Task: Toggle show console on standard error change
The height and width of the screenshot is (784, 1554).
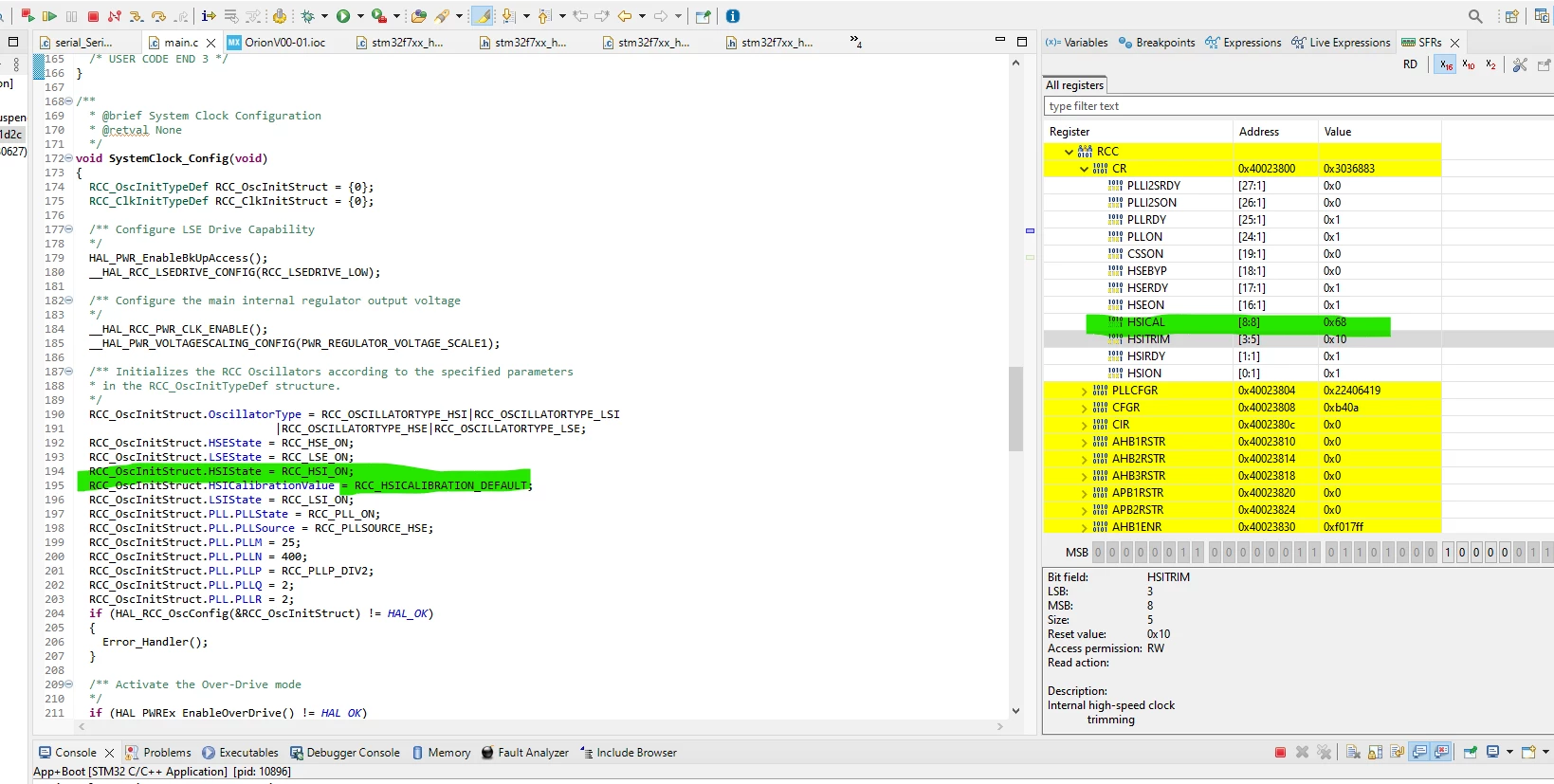Action: pyautogui.click(x=1441, y=752)
